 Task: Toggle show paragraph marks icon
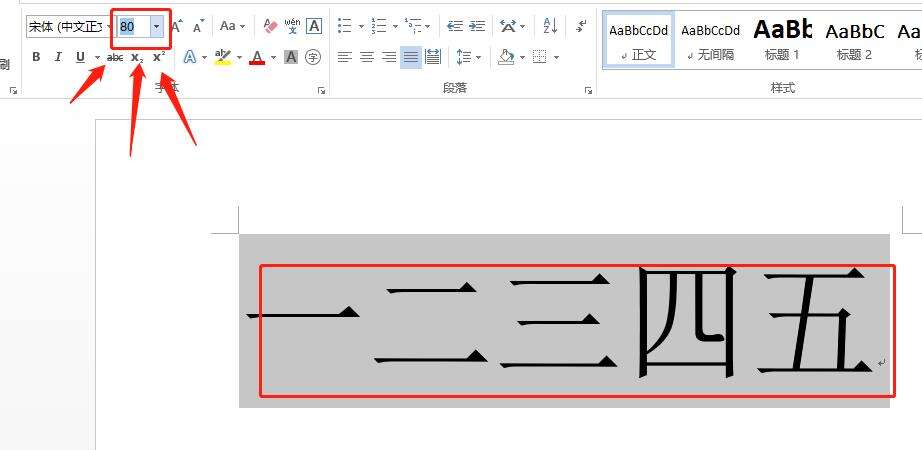tap(582, 26)
